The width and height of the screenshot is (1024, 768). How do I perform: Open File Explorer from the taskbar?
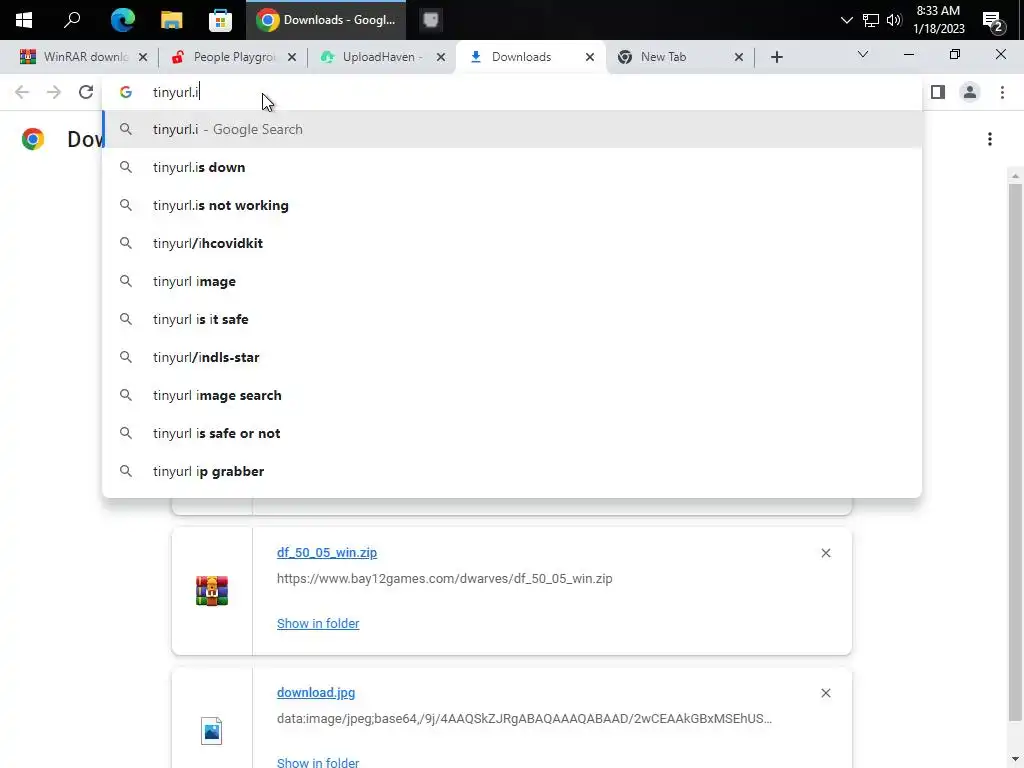click(x=171, y=20)
